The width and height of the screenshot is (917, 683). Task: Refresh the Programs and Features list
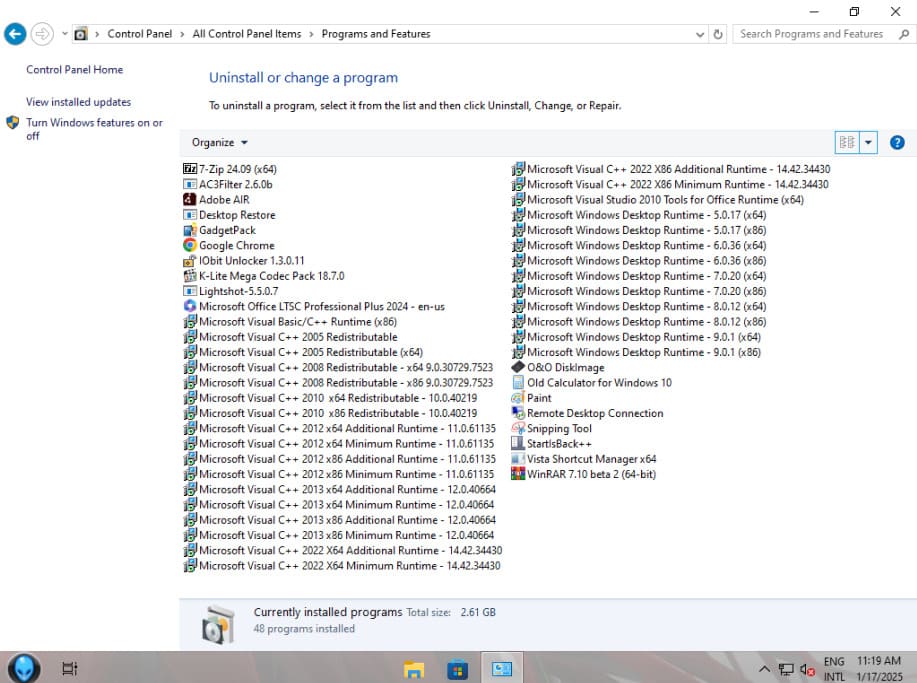(718, 34)
